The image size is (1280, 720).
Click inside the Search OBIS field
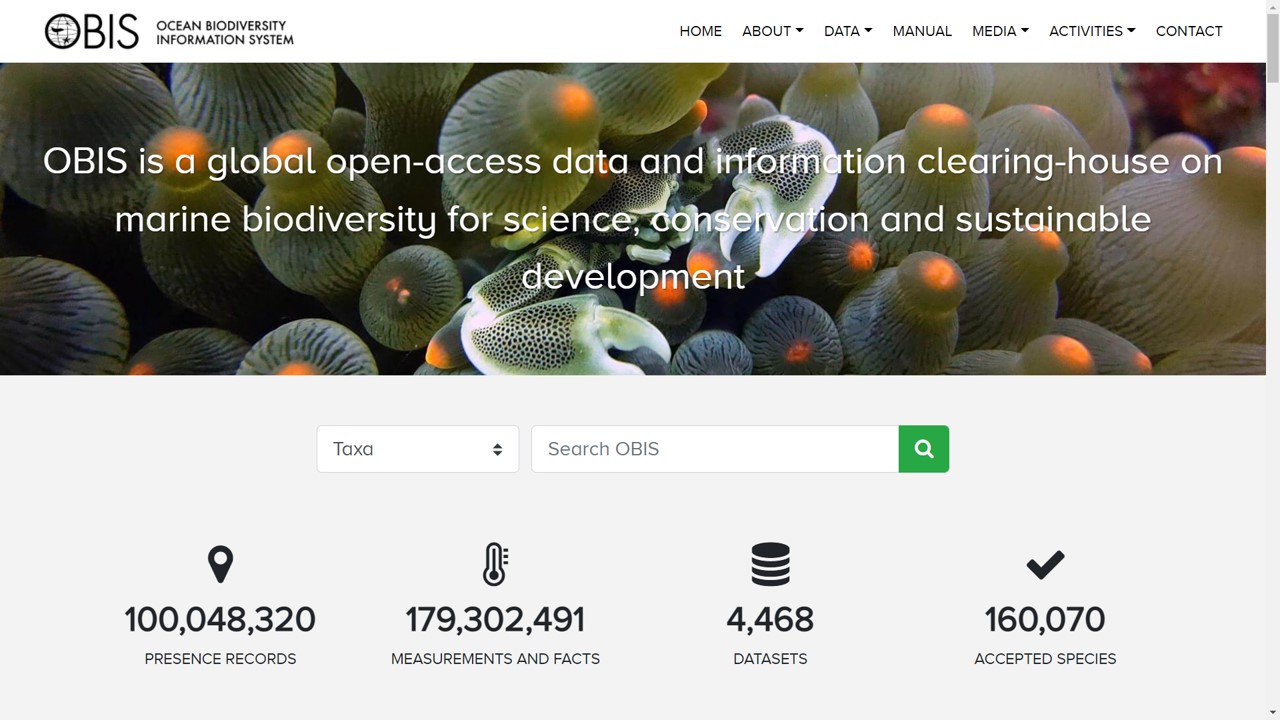click(714, 449)
